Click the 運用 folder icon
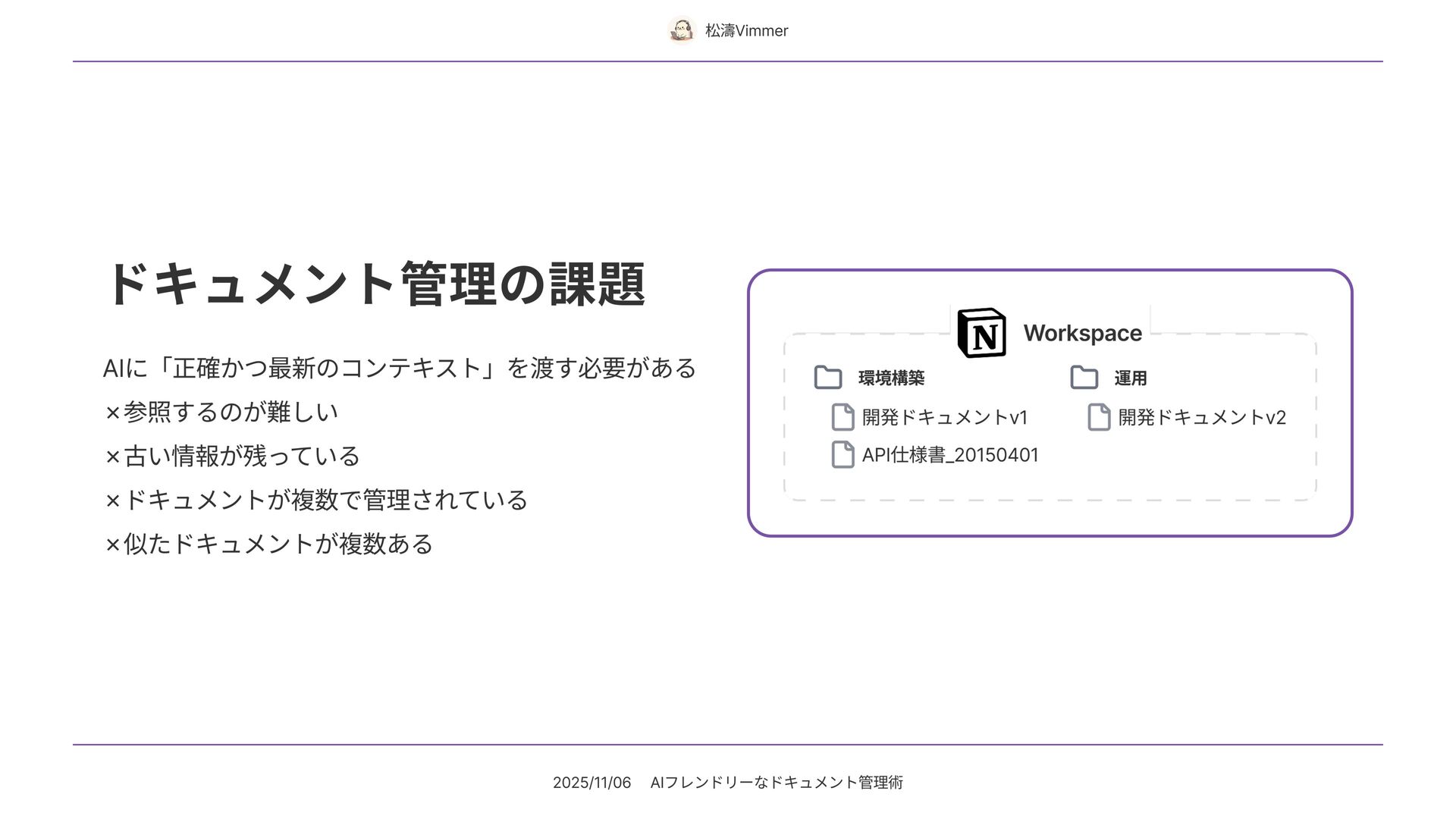The height and width of the screenshot is (819, 1456). pos(1084,377)
